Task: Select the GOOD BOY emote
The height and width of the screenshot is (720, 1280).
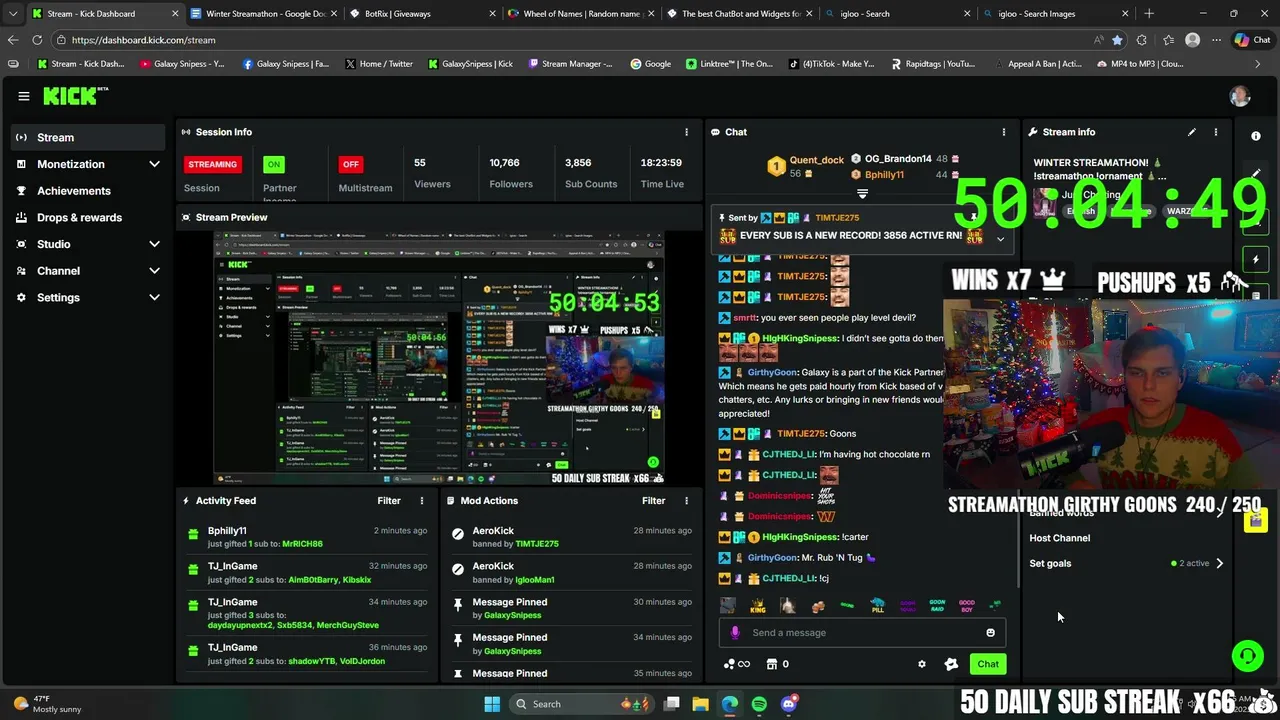Action: (966, 605)
